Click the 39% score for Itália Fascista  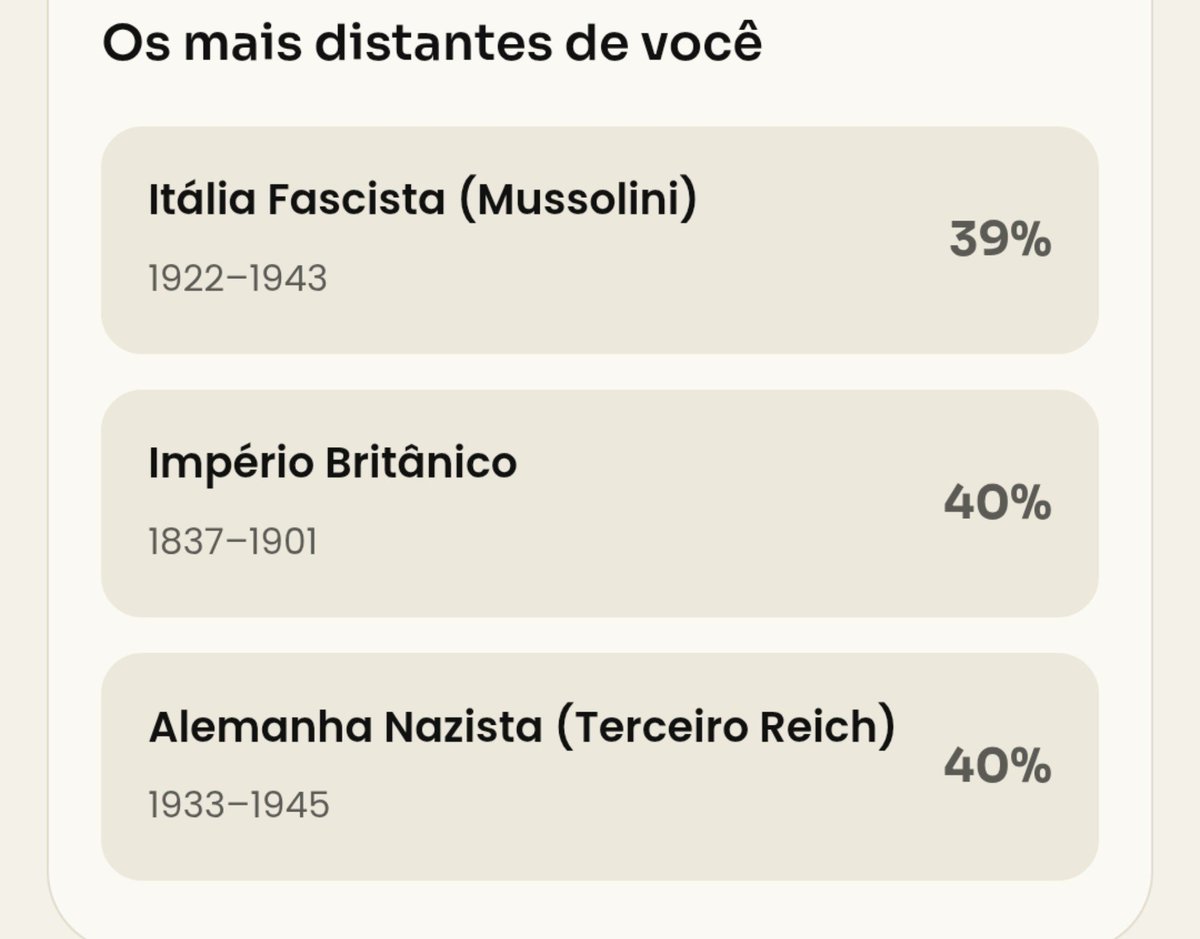pos(1000,240)
